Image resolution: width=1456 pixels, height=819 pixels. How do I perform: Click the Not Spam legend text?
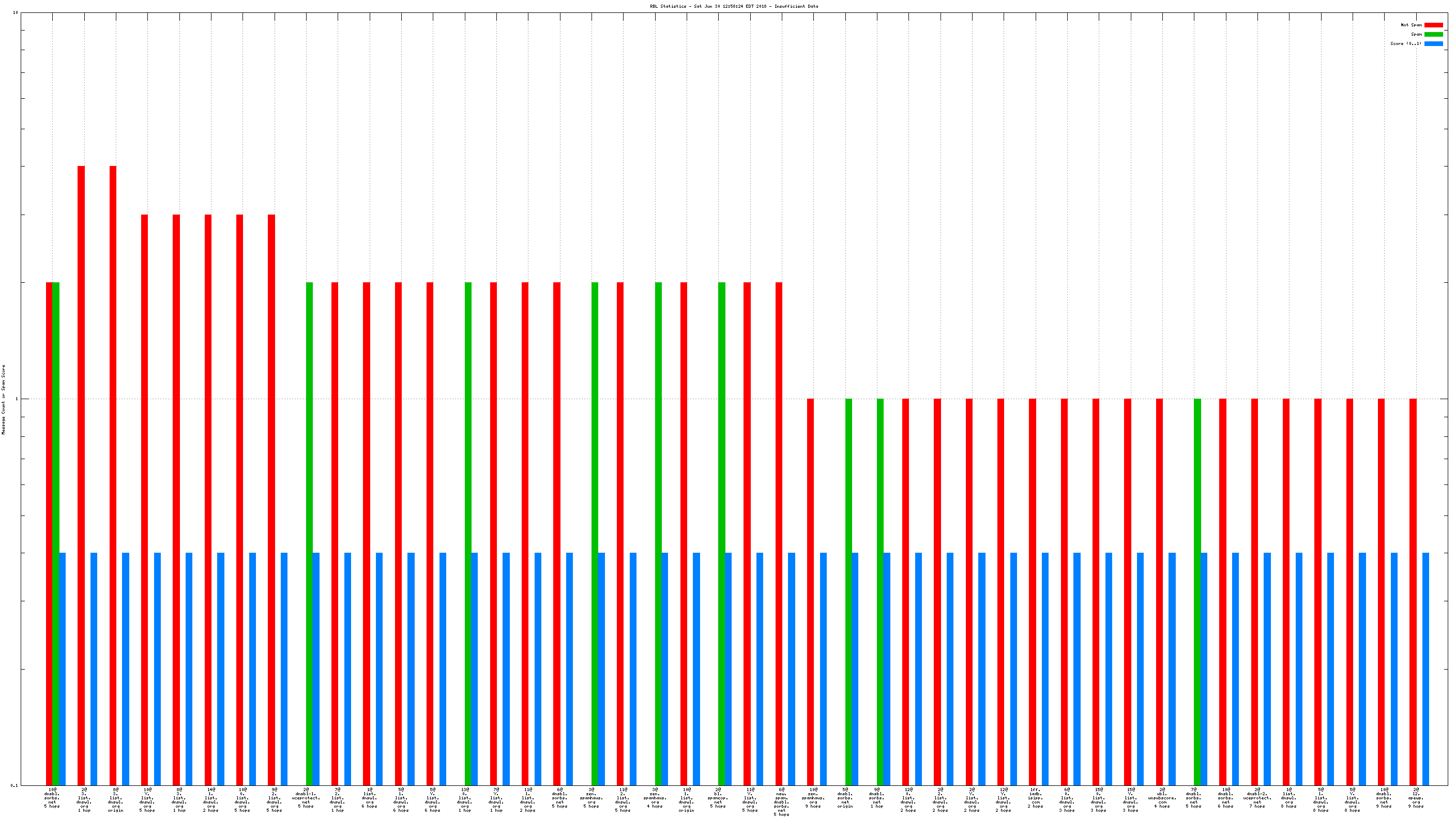(x=1411, y=25)
